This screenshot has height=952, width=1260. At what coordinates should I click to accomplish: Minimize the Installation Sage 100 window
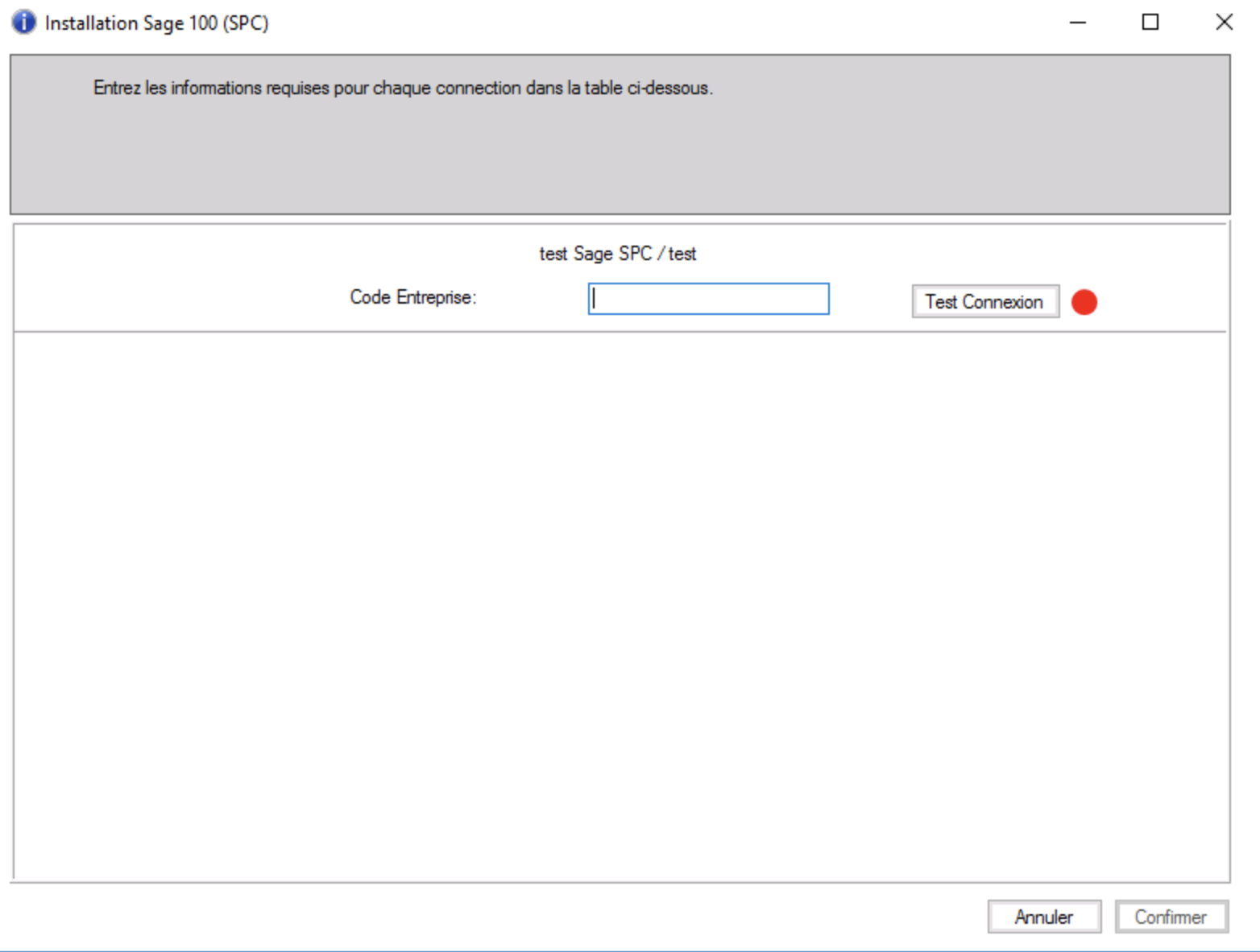click(x=1078, y=23)
